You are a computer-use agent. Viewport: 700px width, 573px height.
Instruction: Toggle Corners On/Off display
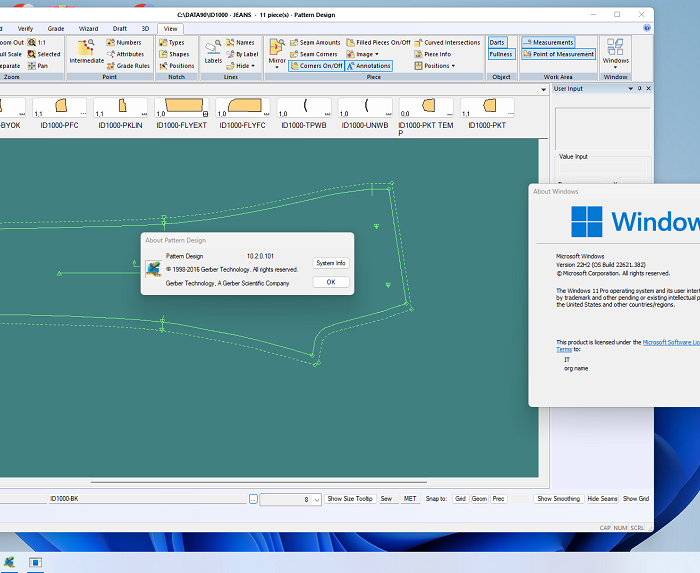(x=316, y=66)
